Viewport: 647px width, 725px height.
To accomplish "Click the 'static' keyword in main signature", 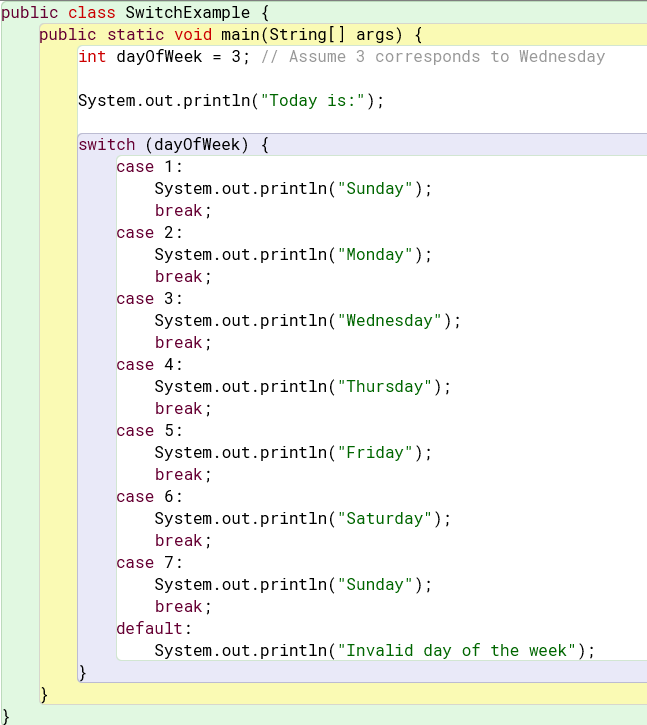I will 136,35.
